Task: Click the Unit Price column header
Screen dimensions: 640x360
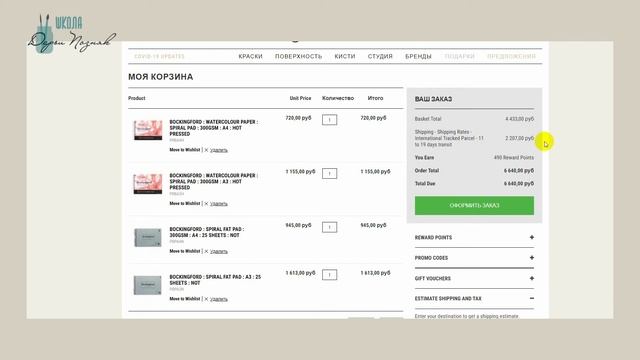Action: pos(300,98)
